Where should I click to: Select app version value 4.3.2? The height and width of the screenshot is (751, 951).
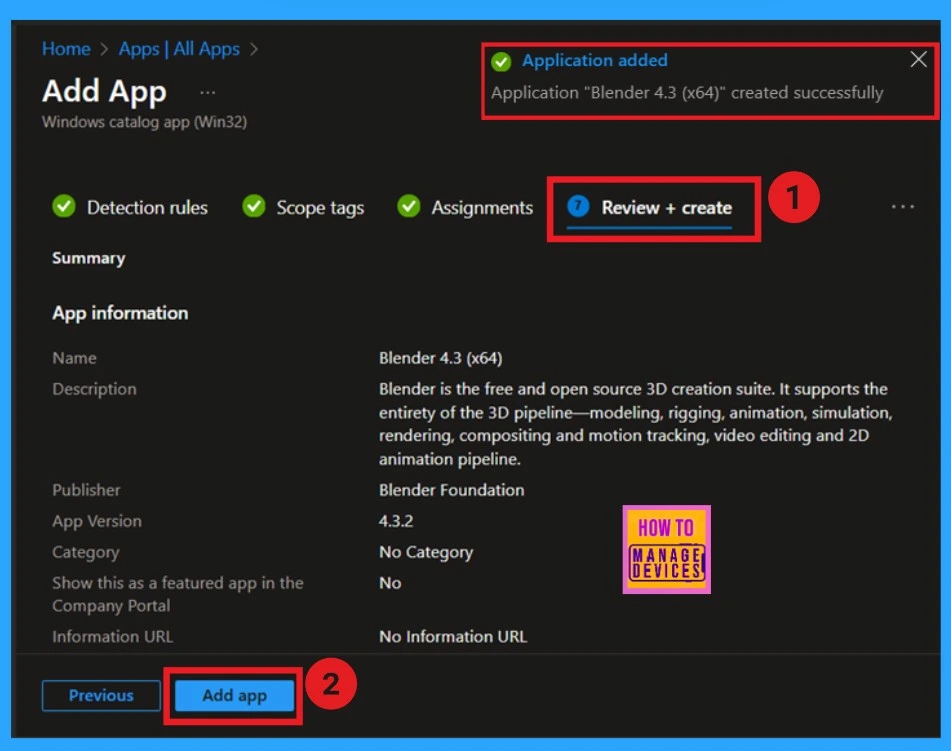click(395, 520)
